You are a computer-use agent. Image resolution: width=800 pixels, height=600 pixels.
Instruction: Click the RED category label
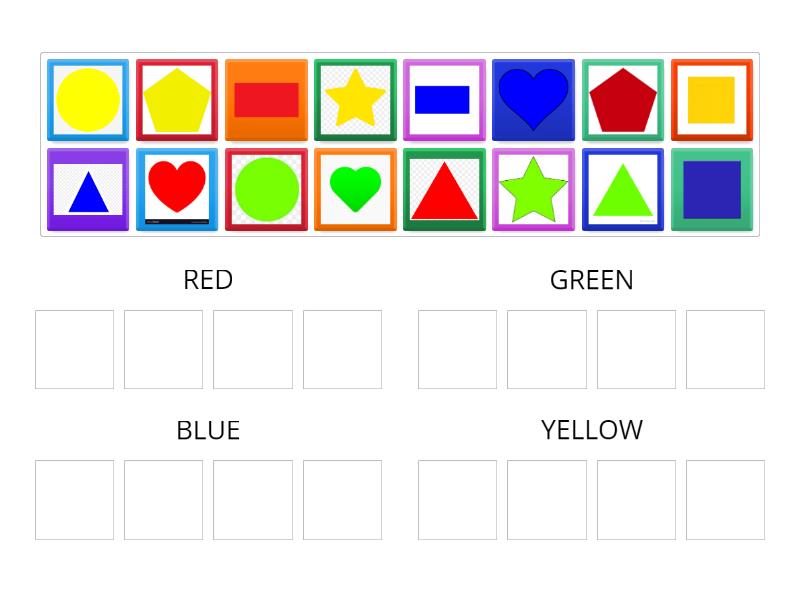[x=207, y=281]
